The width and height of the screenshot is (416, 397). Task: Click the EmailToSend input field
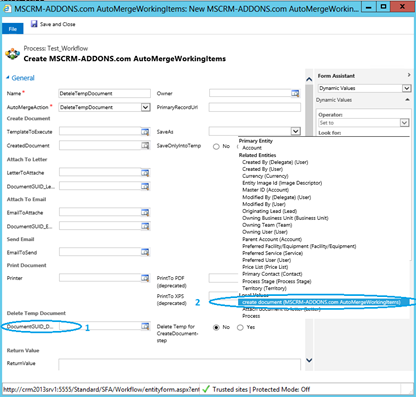[100, 252]
